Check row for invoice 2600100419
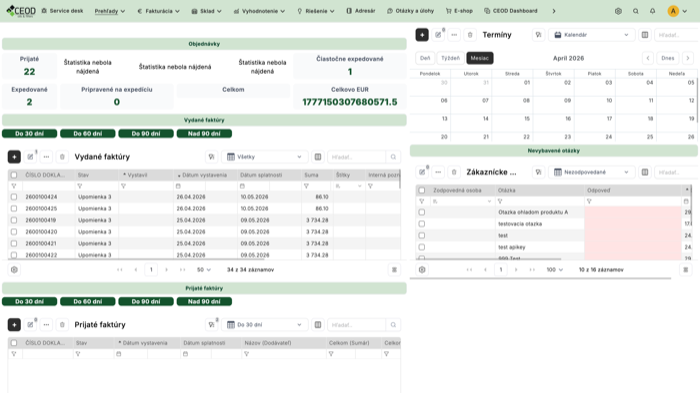Image resolution: width=700 pixels, height=393 pixels. 14,220
